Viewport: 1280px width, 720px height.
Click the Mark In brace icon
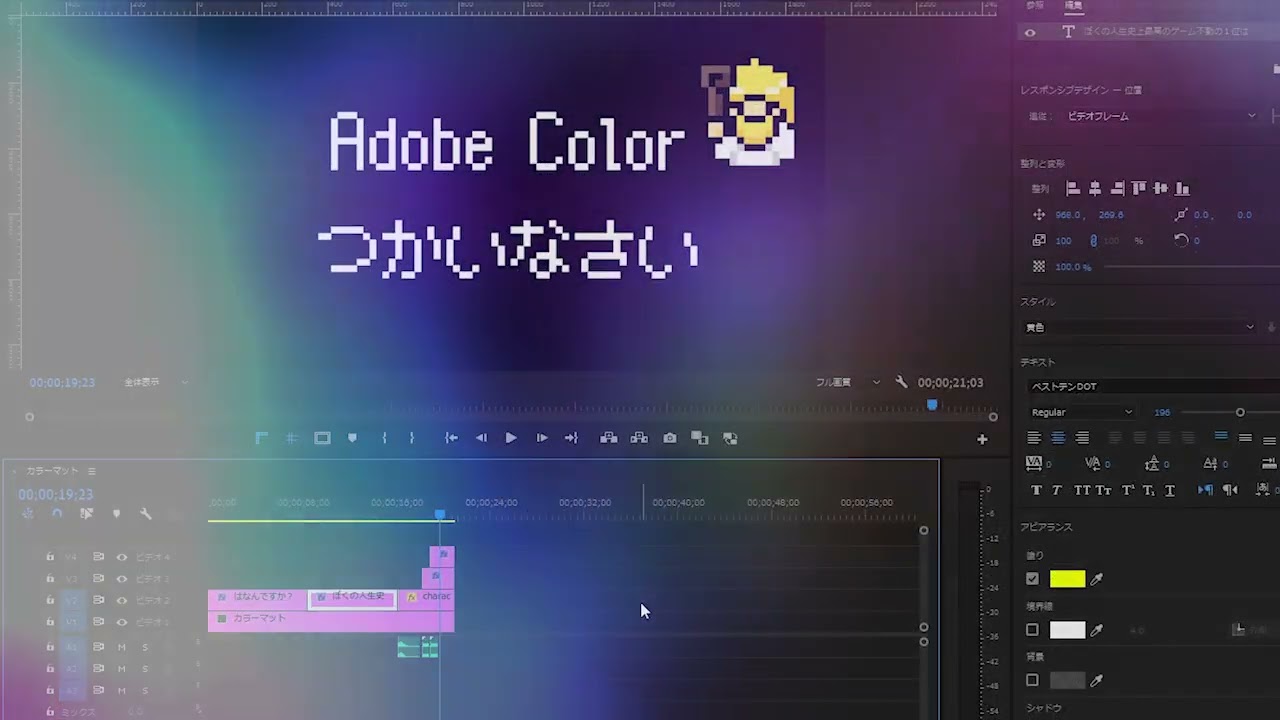[384, 438]
